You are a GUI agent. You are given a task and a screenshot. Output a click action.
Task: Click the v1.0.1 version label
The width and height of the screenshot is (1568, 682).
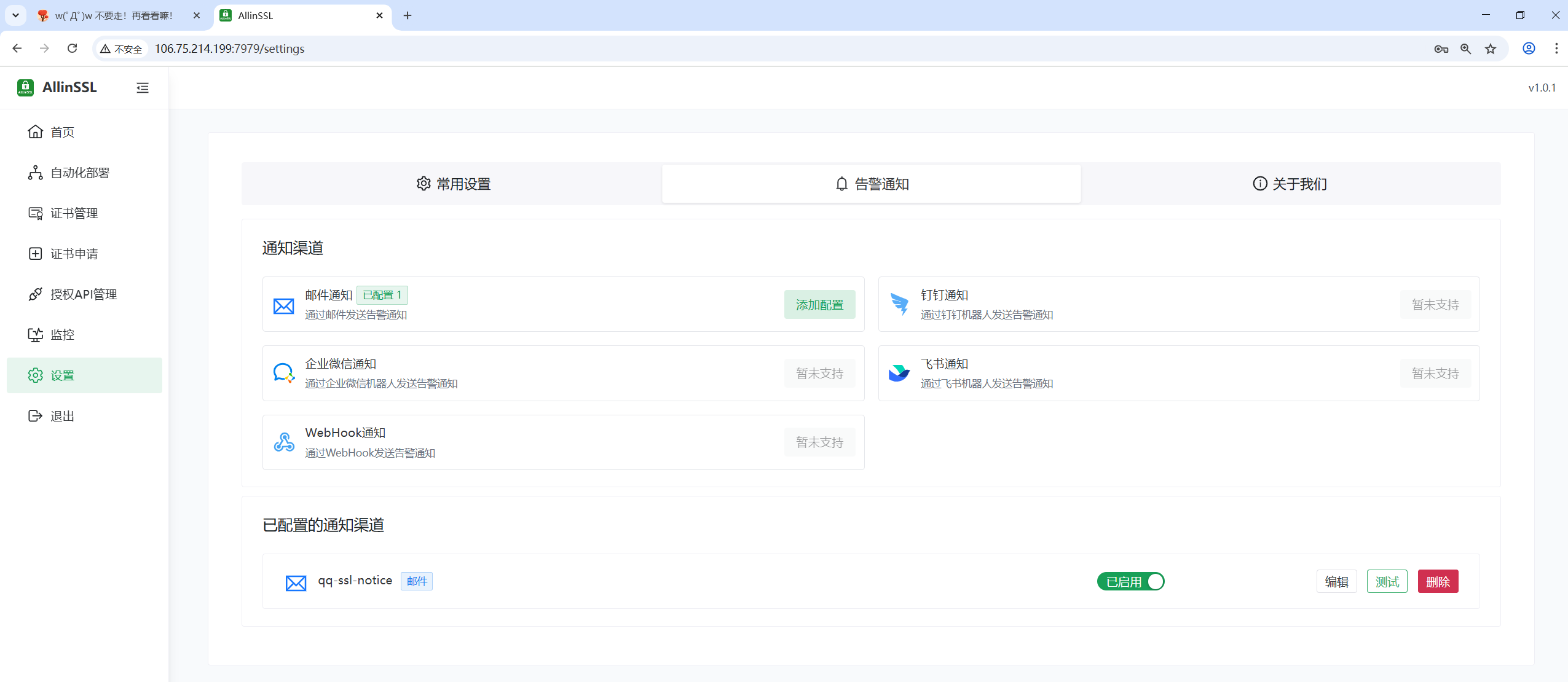pyautogui.click(x=1542, y=88)
